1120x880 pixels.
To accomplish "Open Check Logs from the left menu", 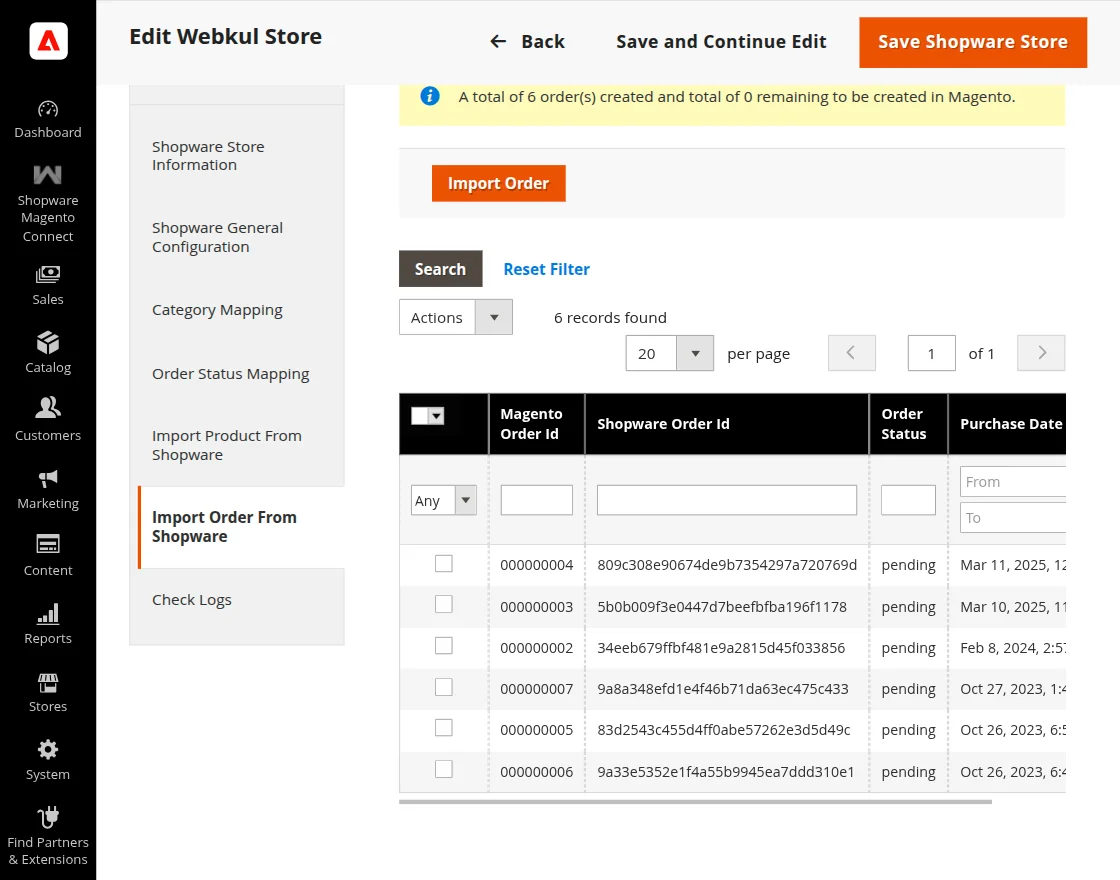I will (x=191, y=599).
